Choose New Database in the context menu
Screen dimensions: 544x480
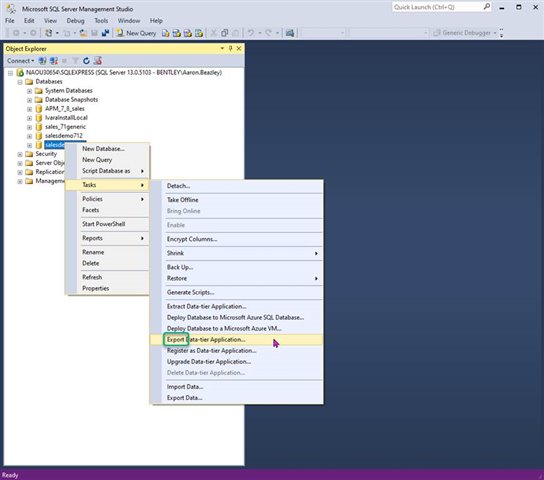(107, 149)
